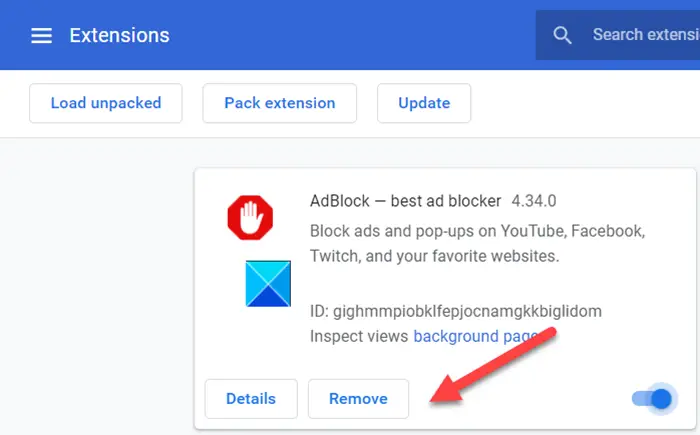Open the Extensions hamburger menu
This screenshot has width=700, height=435.
tap(42, 35)
